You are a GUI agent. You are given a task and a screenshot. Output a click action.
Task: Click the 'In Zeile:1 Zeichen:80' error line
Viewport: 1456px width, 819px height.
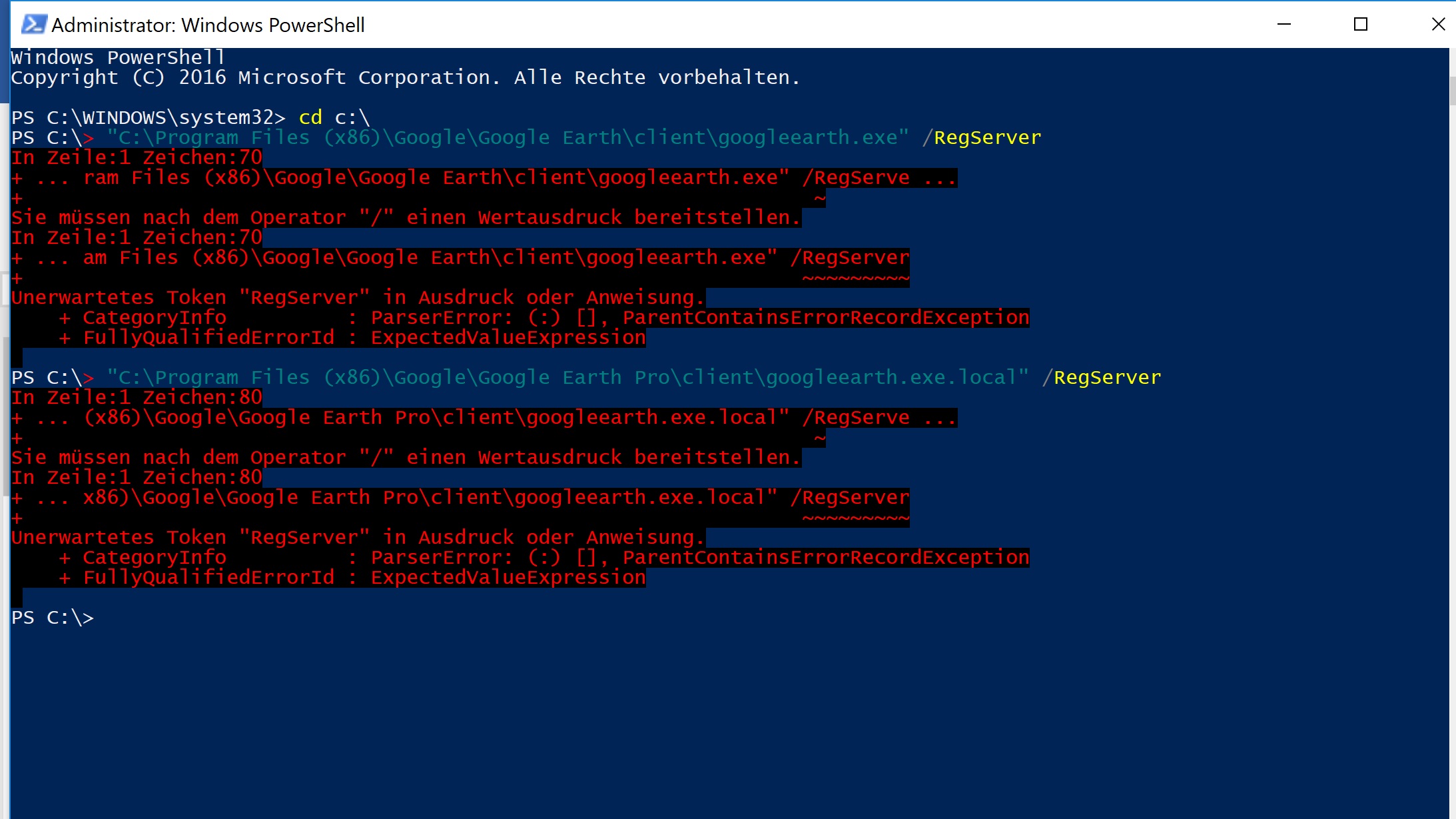[137, 398]
